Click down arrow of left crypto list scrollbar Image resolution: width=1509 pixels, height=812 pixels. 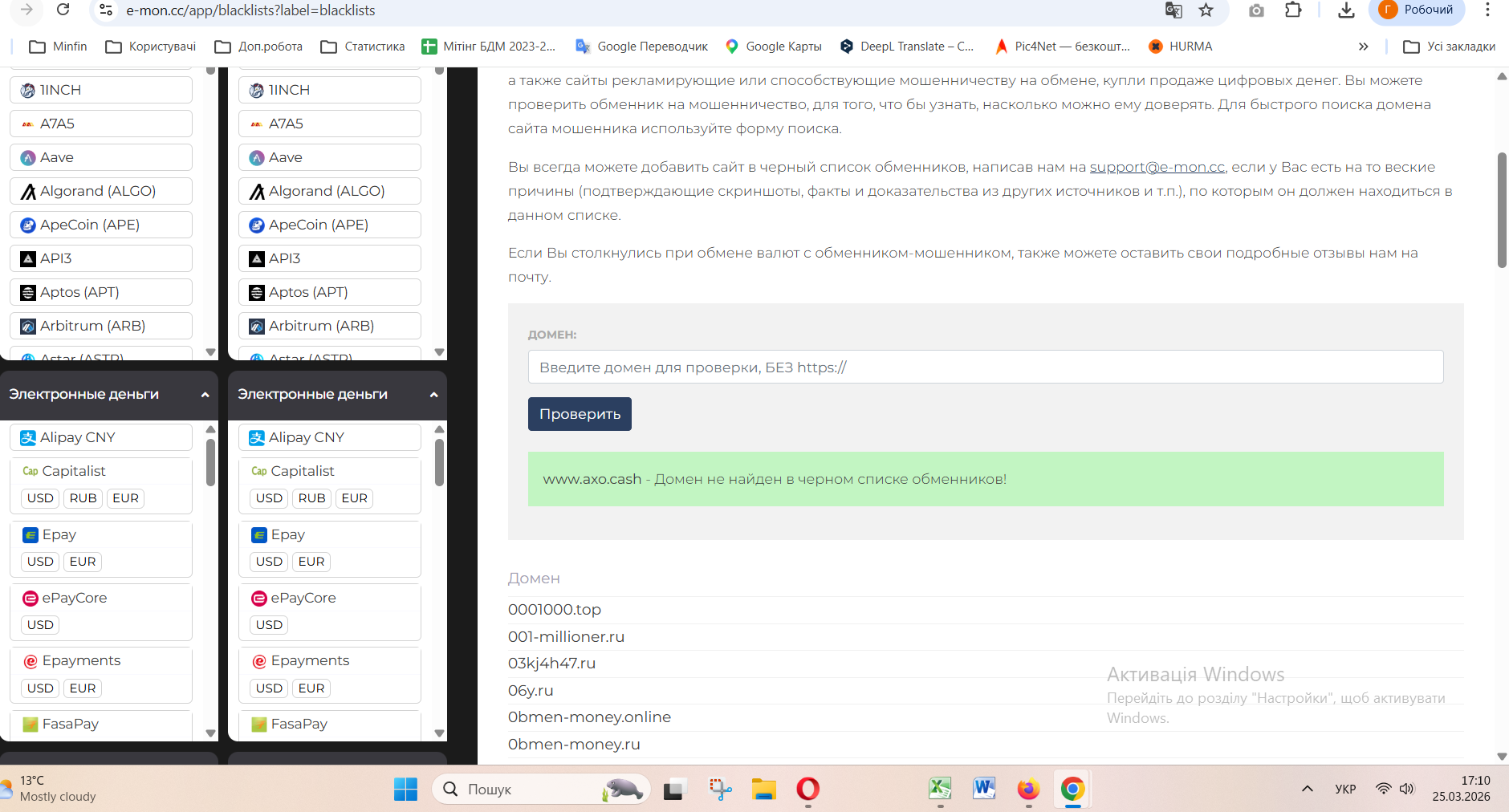coord(210,351)
